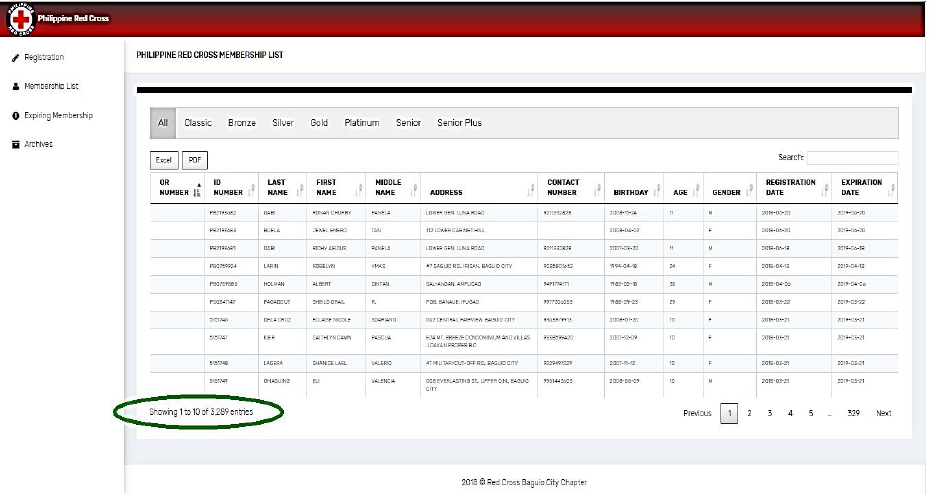The image size is (936, 495).
Task: Click the Search input field
Action: (x=852, y=158)
